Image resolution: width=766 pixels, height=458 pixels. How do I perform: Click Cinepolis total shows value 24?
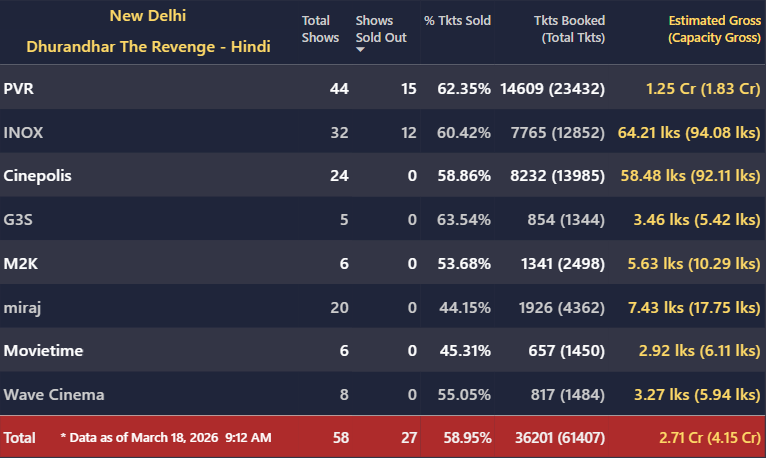pos(339,176)
